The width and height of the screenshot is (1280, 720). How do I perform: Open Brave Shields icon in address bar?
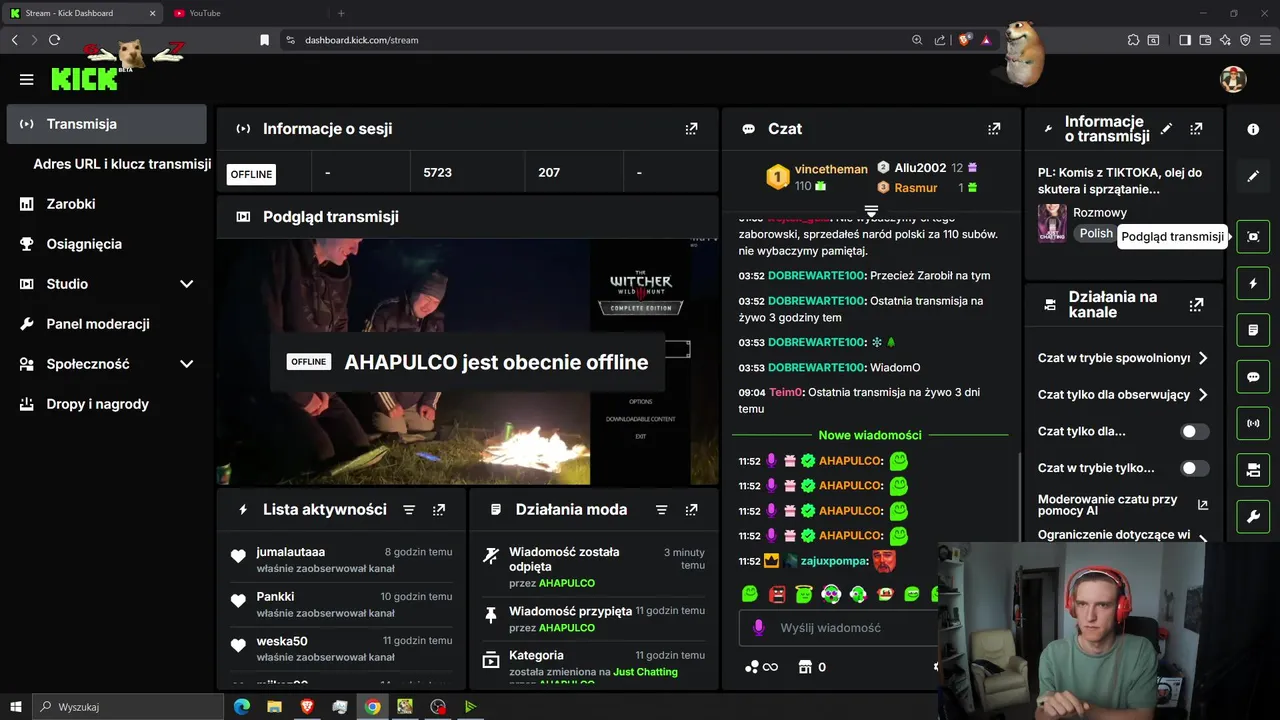pyautogui.click(x=965, y=40)
